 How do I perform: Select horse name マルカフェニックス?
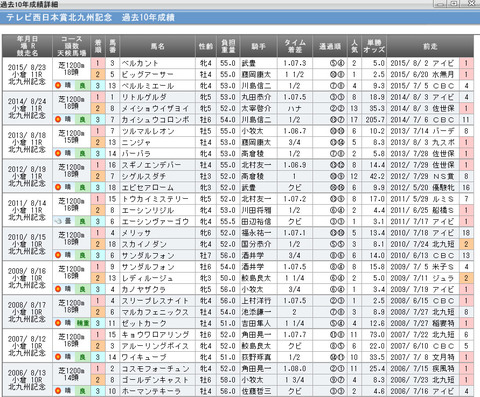pos(155,312)
